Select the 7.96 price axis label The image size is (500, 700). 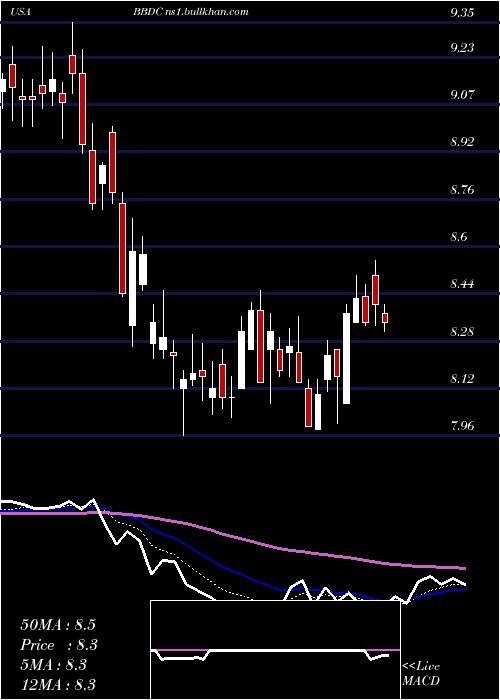click(x=462, y=426)
